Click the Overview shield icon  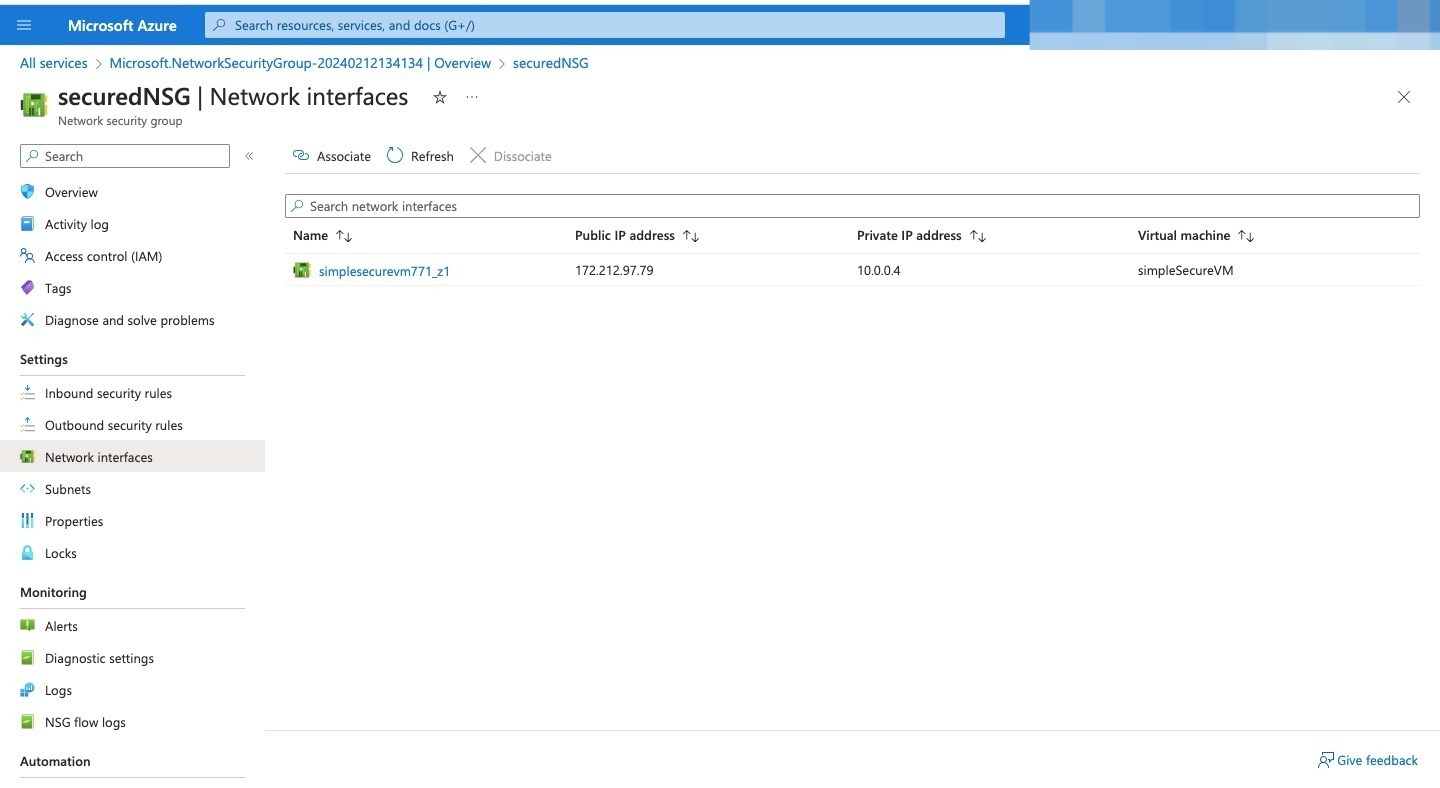(x=27, y=192)
